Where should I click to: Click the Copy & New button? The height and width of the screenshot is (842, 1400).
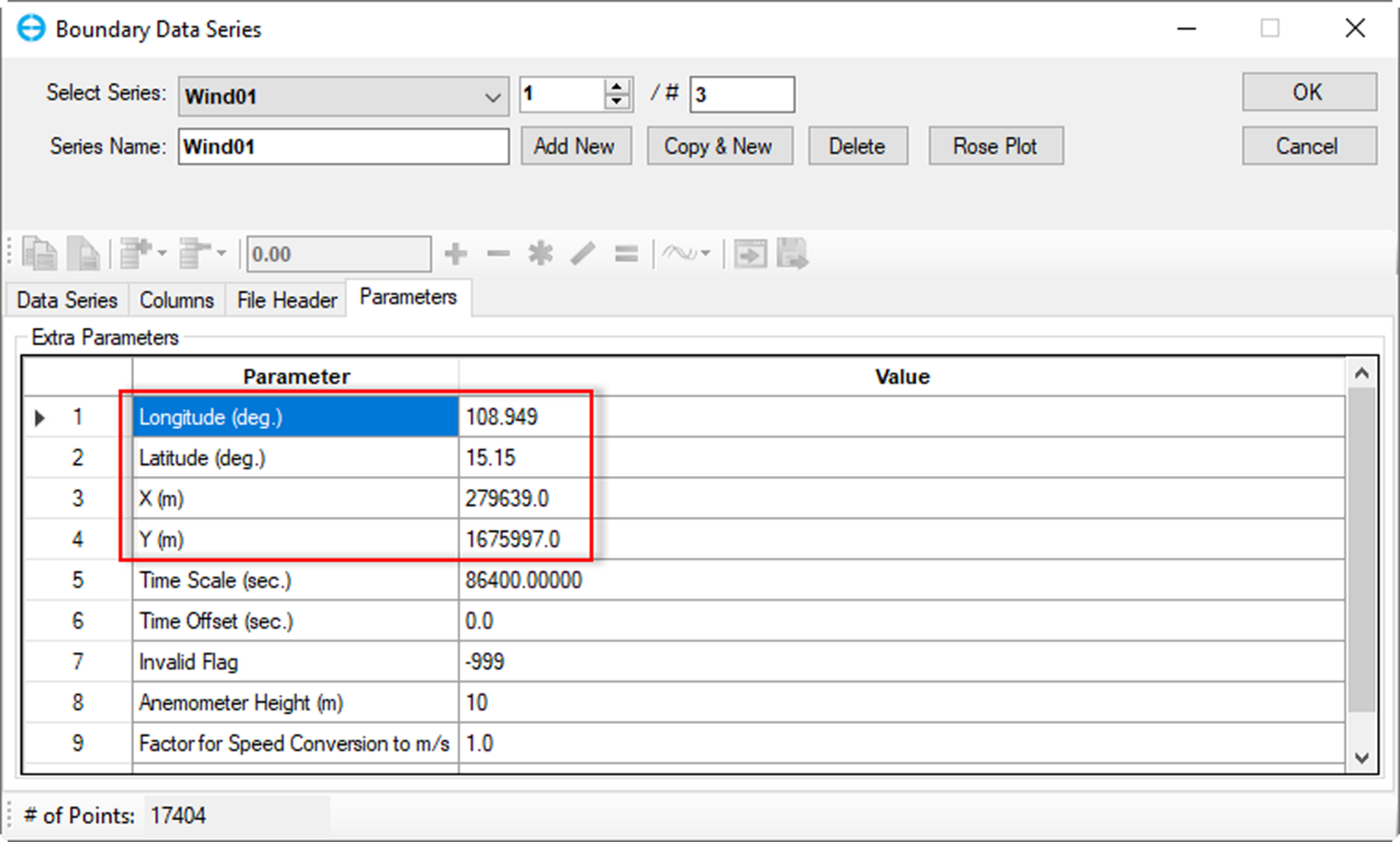pyautogui.click(x=719, y=146)
